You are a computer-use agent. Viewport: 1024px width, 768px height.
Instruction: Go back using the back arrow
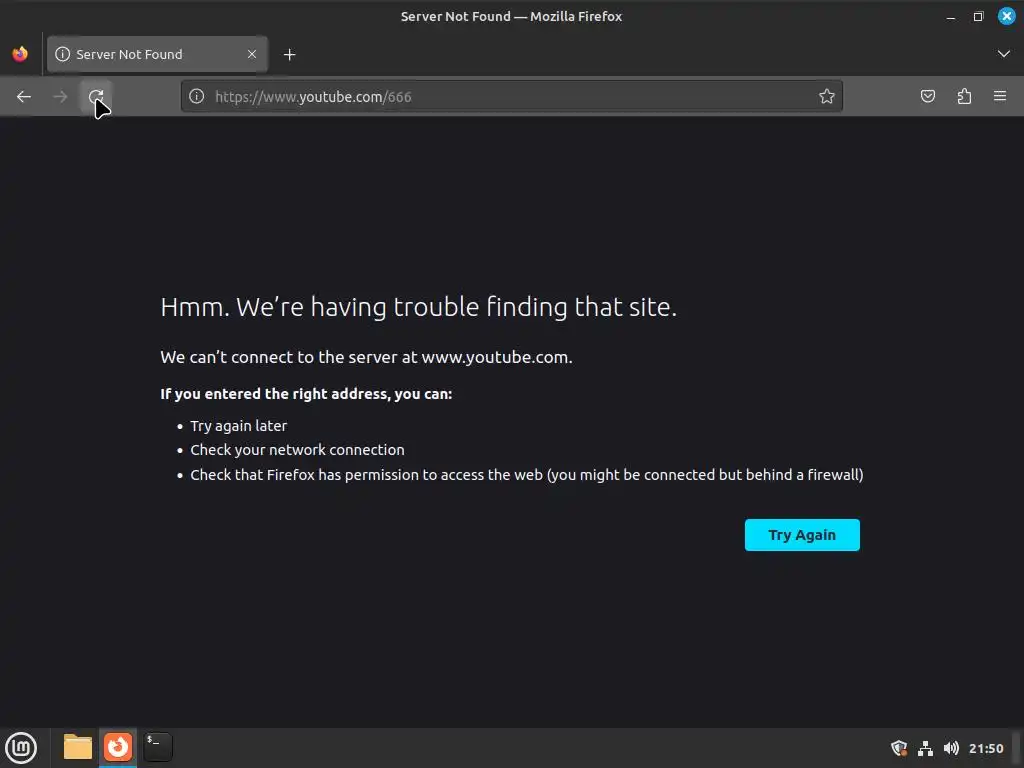pyautogui.click(x=24, y=97)
